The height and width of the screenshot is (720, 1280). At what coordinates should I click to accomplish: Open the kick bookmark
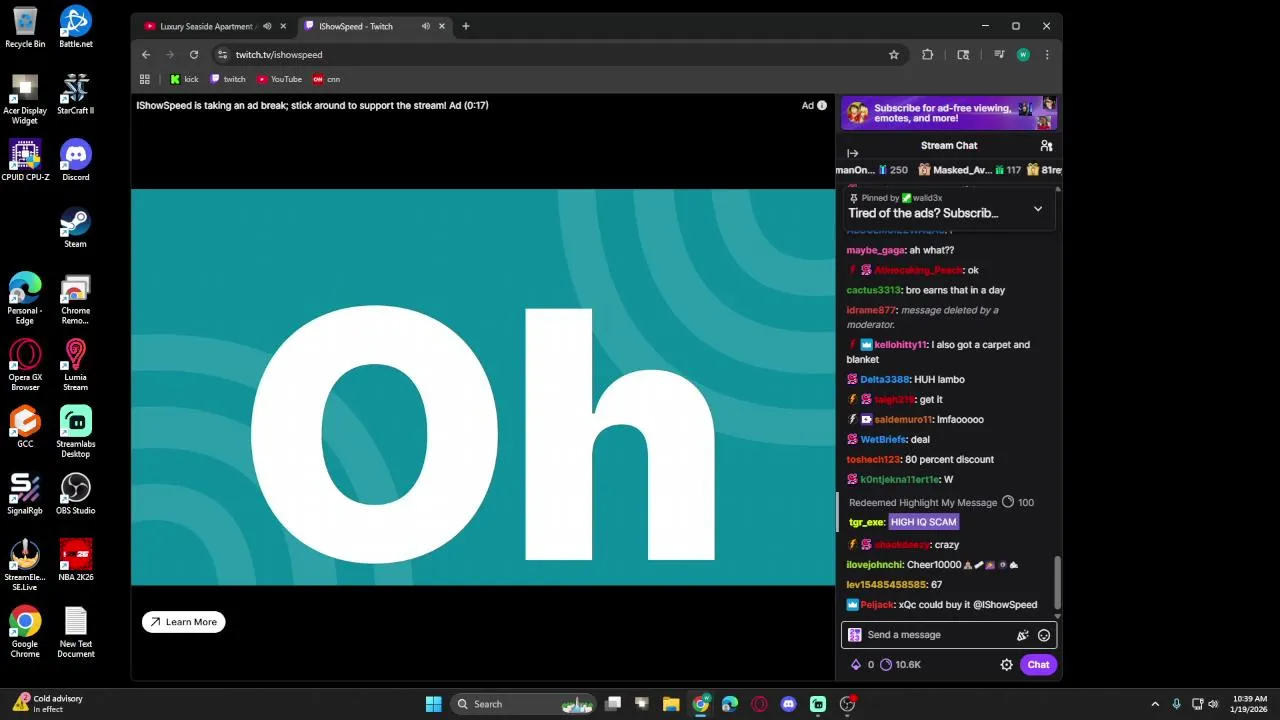click(184, 79)
